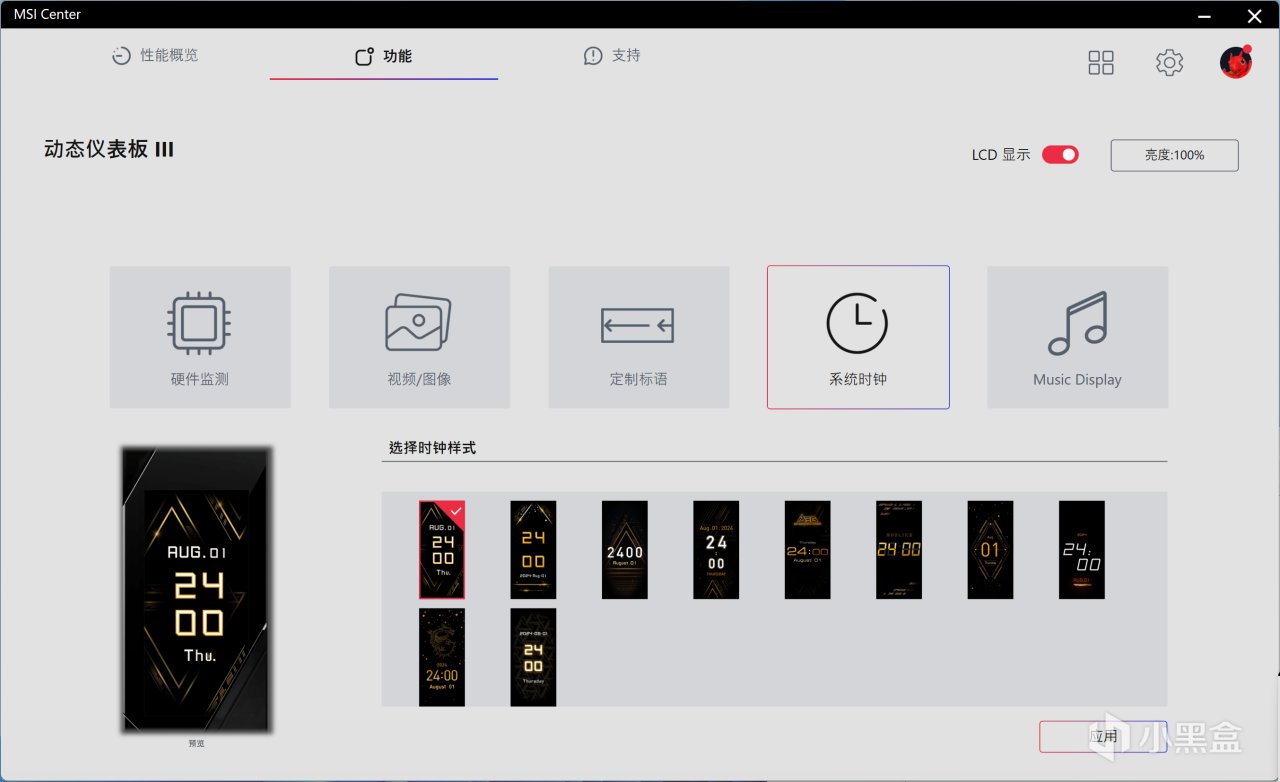Image resolution: width=1280 pixels, height=782 pixels.
Task: Click the large clock preview image
Action: pos(197,590)
